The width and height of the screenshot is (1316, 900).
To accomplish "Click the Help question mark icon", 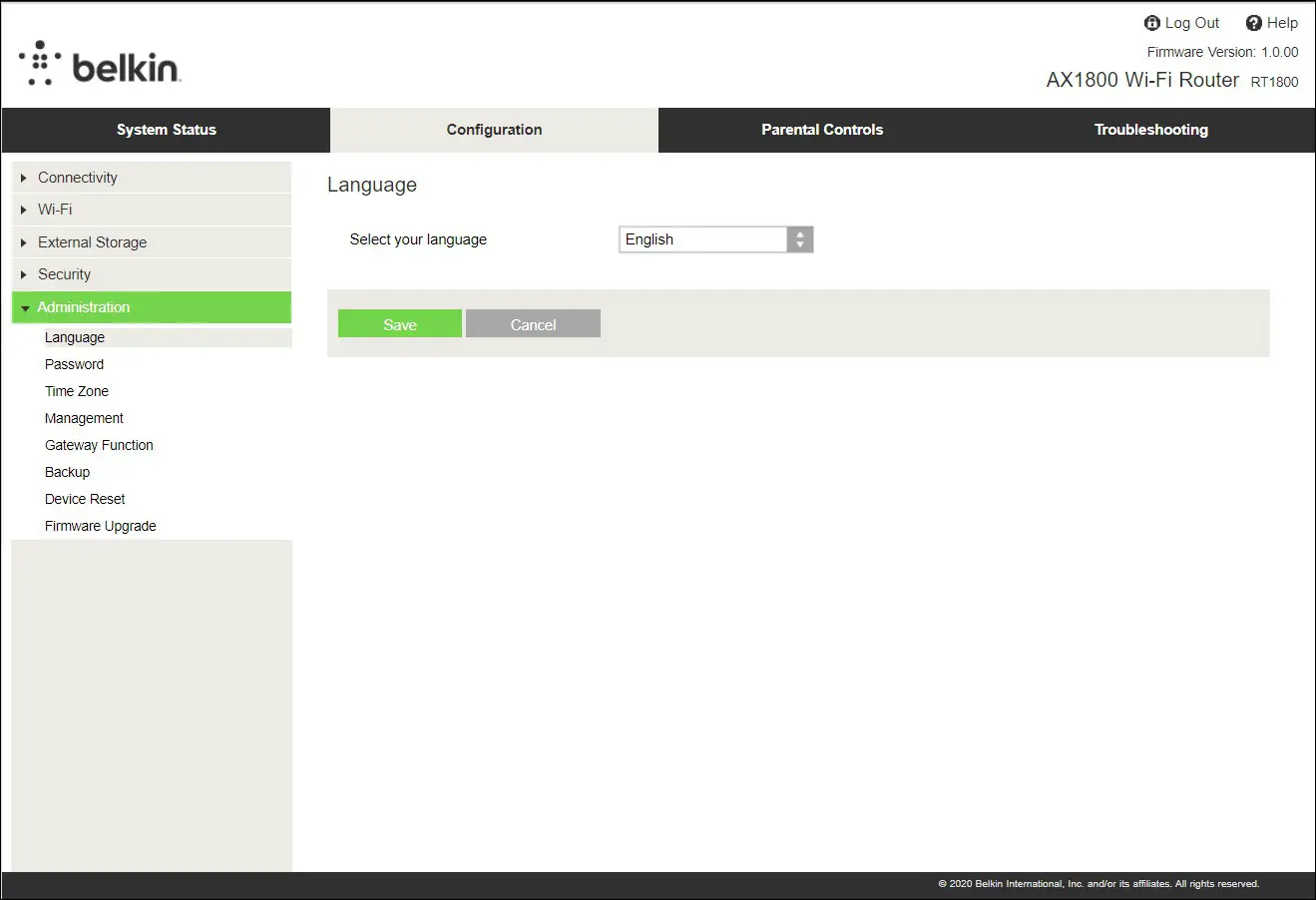I will [x=1254, y=23].
